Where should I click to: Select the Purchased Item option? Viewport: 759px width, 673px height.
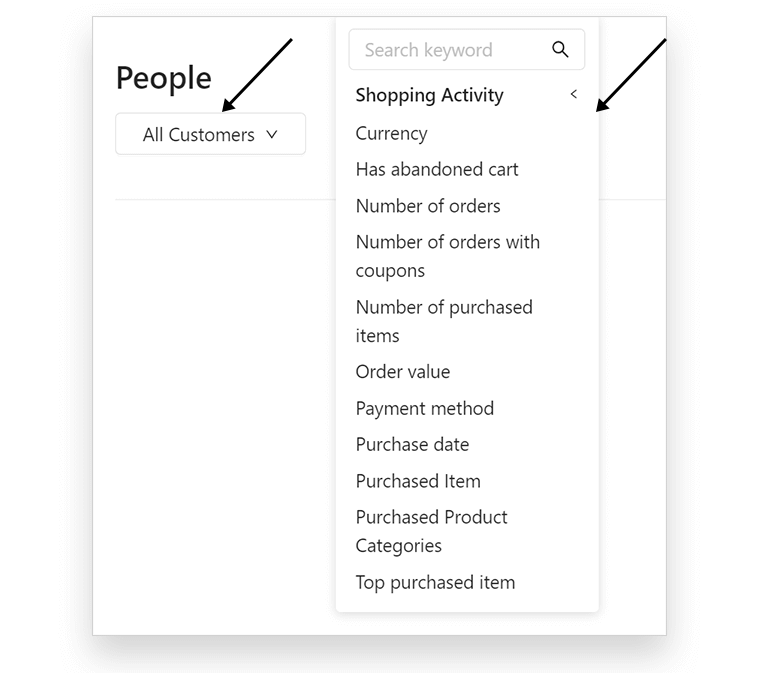click(x=418, y=481)
